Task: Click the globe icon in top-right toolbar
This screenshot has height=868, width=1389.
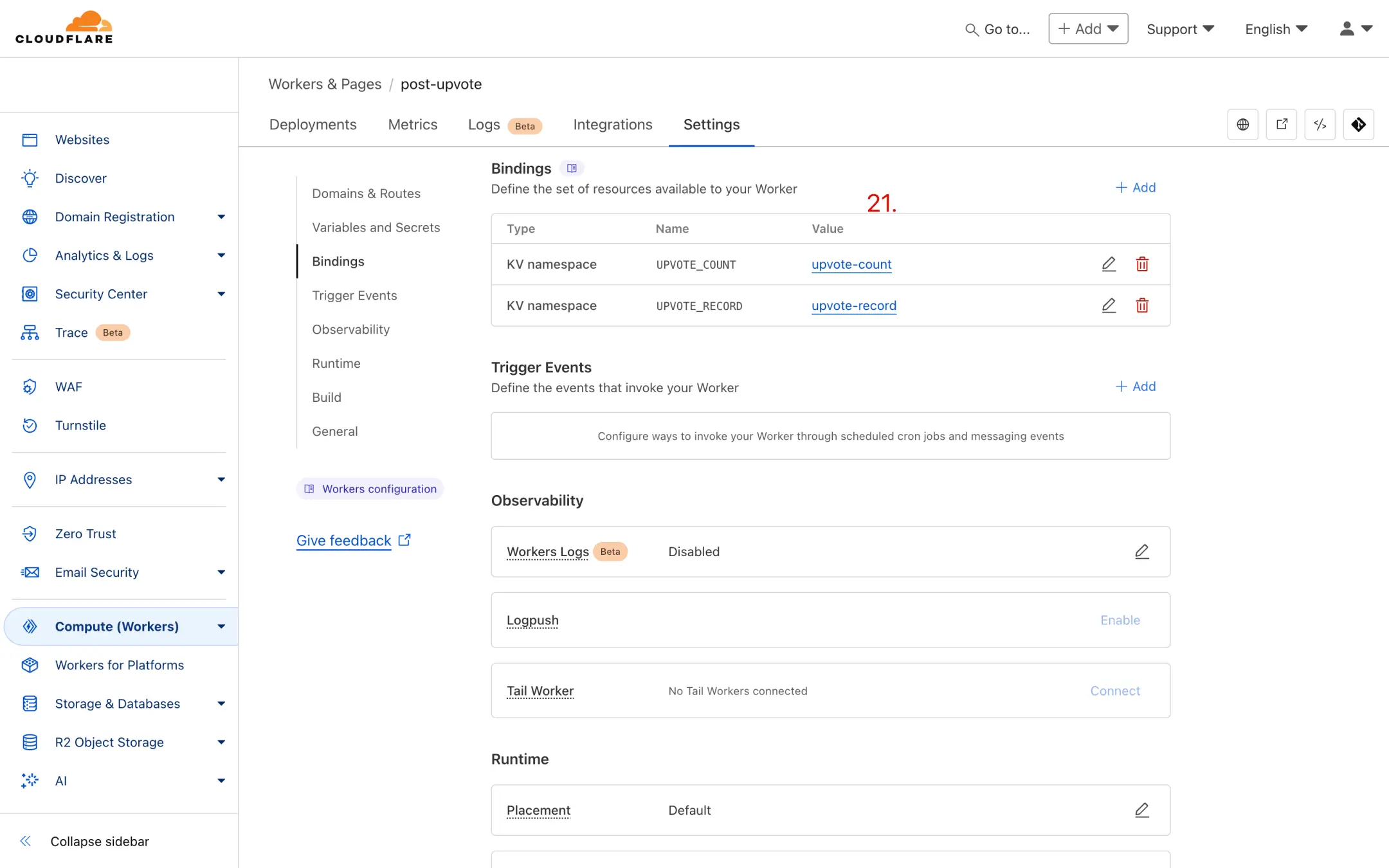Action: click(1242, 125)
